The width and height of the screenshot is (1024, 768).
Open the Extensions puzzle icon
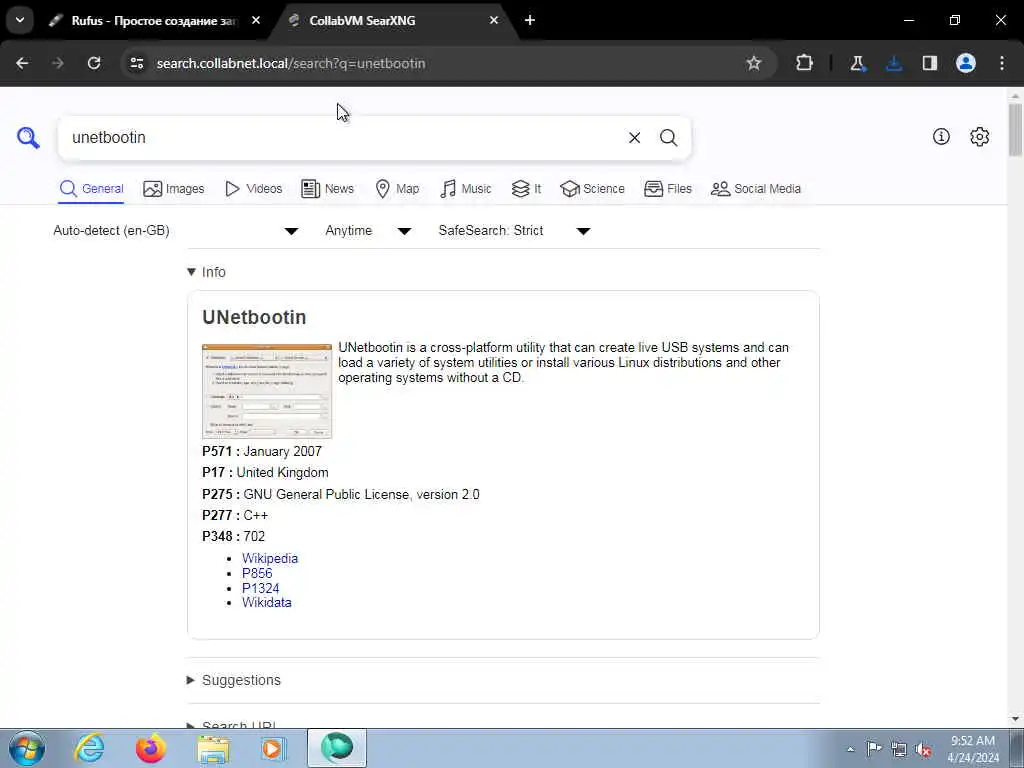click(x=805, y=63)
